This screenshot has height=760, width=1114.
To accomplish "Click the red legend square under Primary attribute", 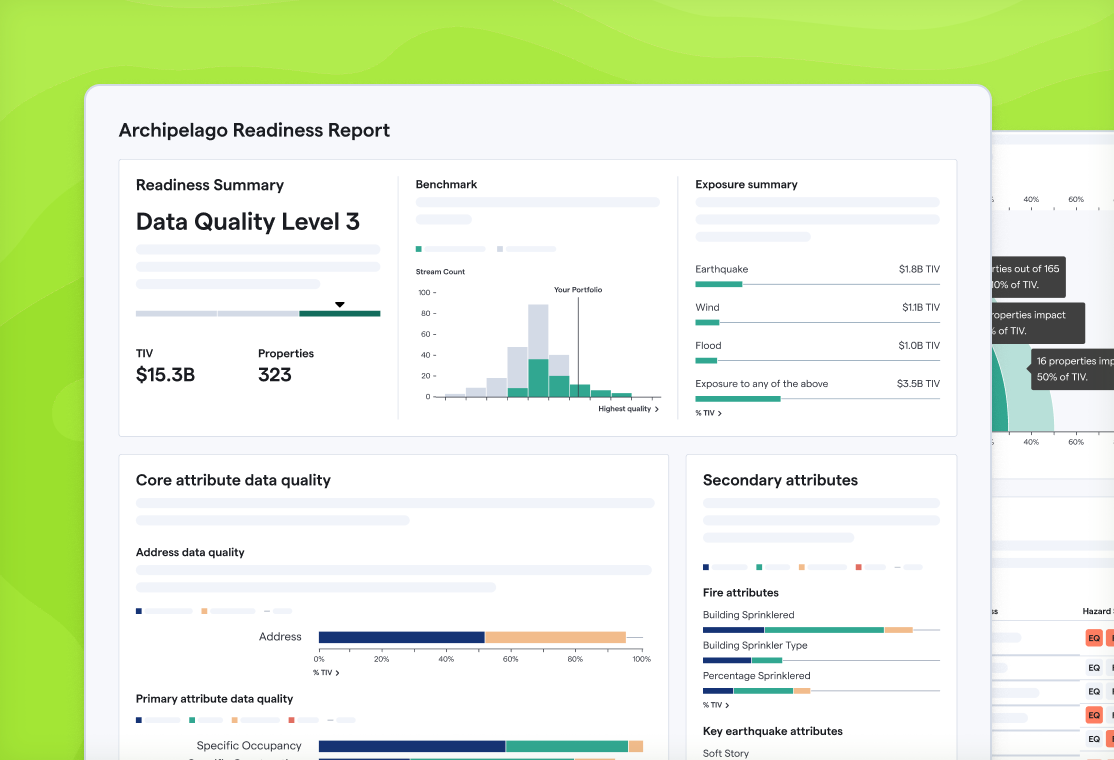I will [x=291, y=720].
